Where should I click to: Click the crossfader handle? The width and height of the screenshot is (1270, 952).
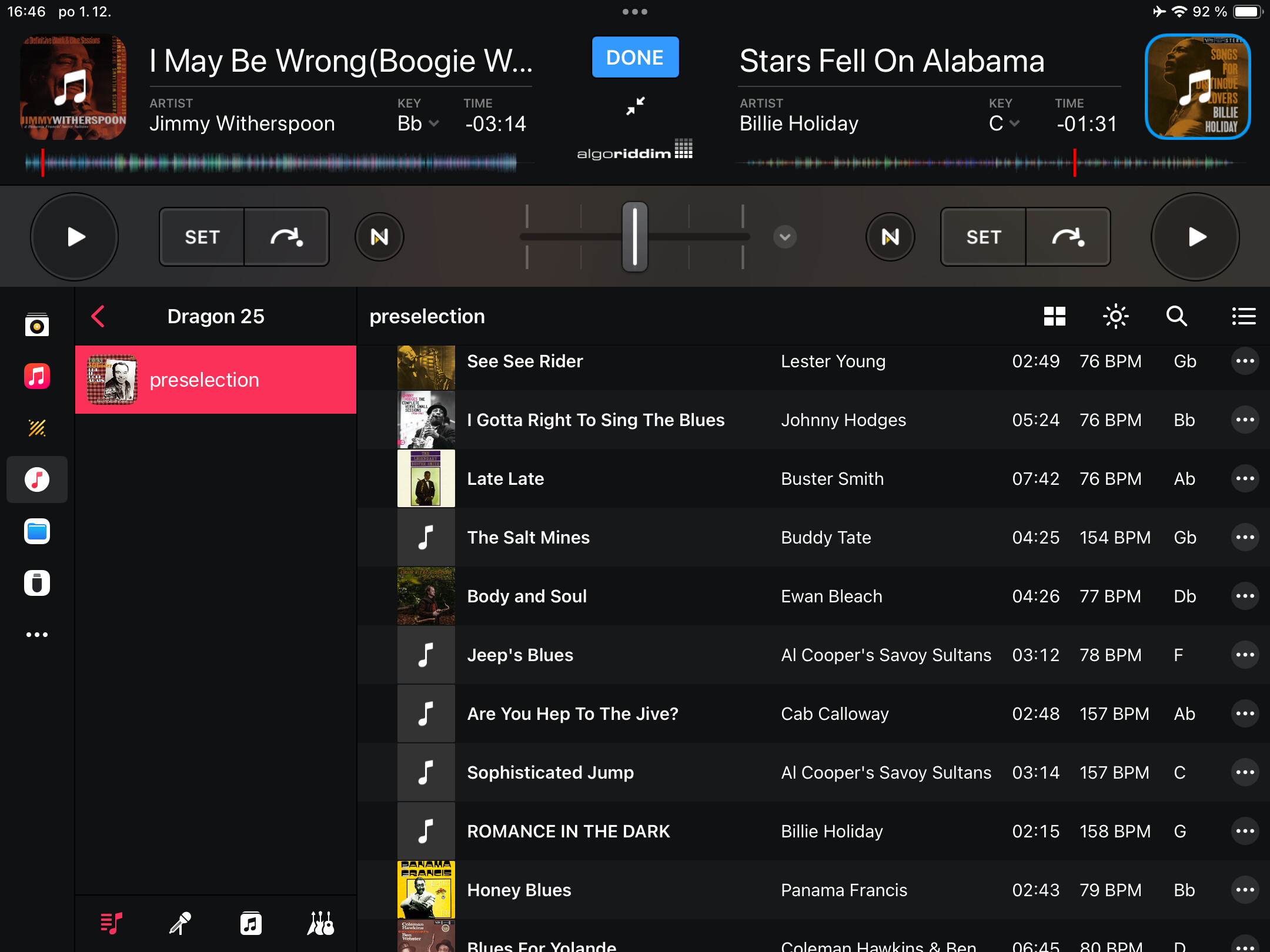(635, 237)
